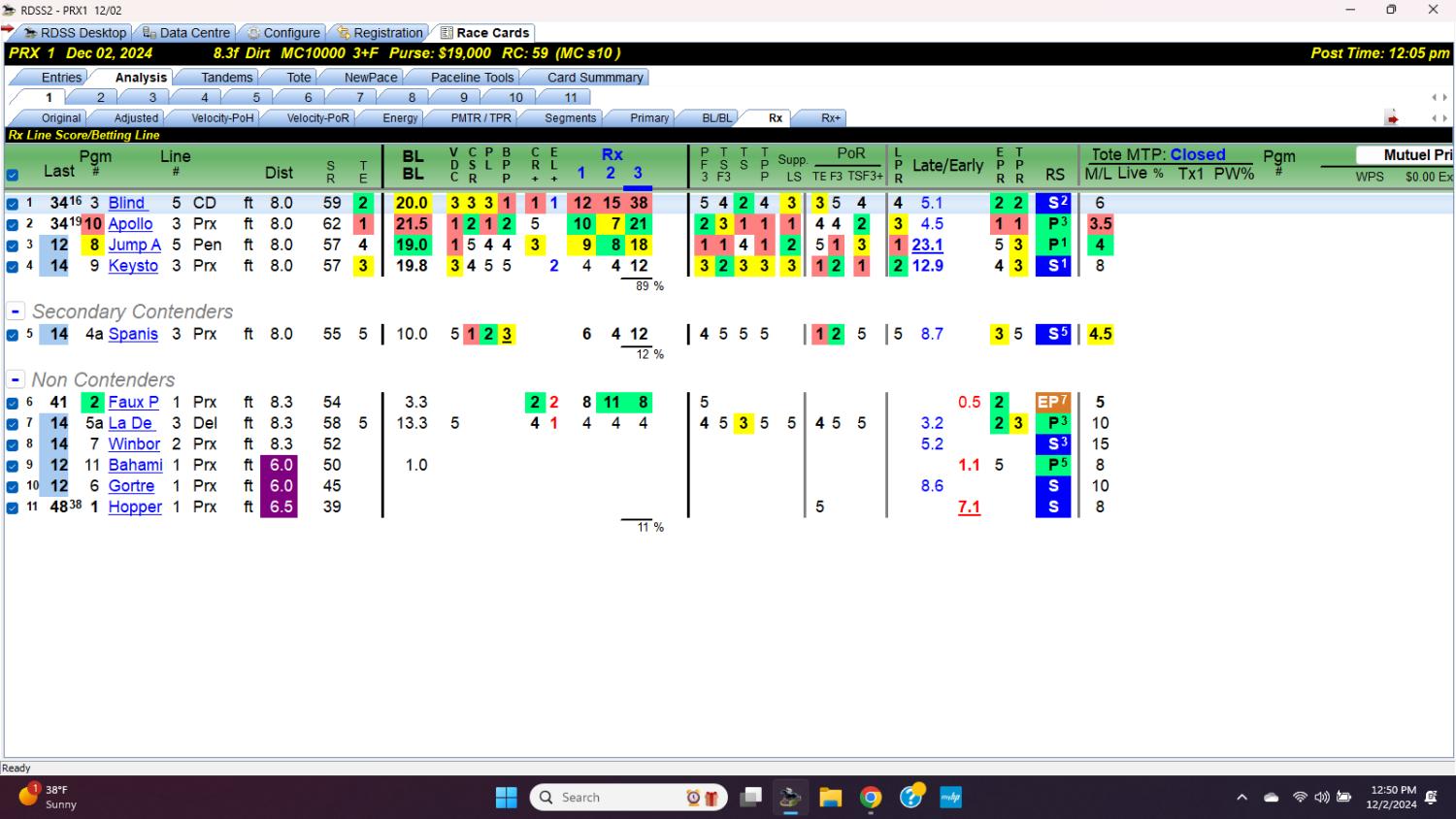The width and height of the screenshot is (1456, 819).
Task: Click the Rx column 3 header
Action: coord(638,173)
